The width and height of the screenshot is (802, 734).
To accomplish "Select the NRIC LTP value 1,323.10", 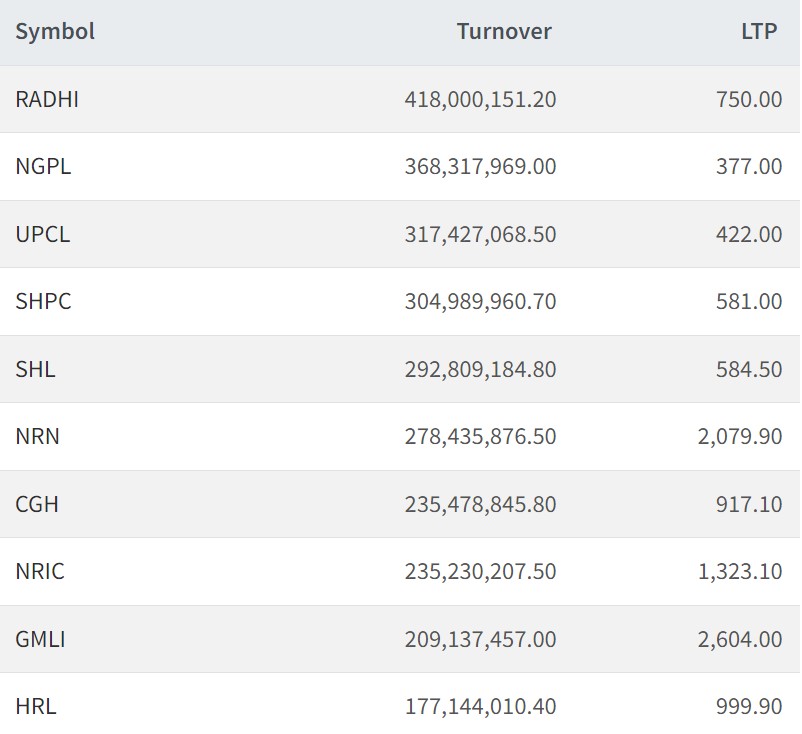I will [740, 572].
